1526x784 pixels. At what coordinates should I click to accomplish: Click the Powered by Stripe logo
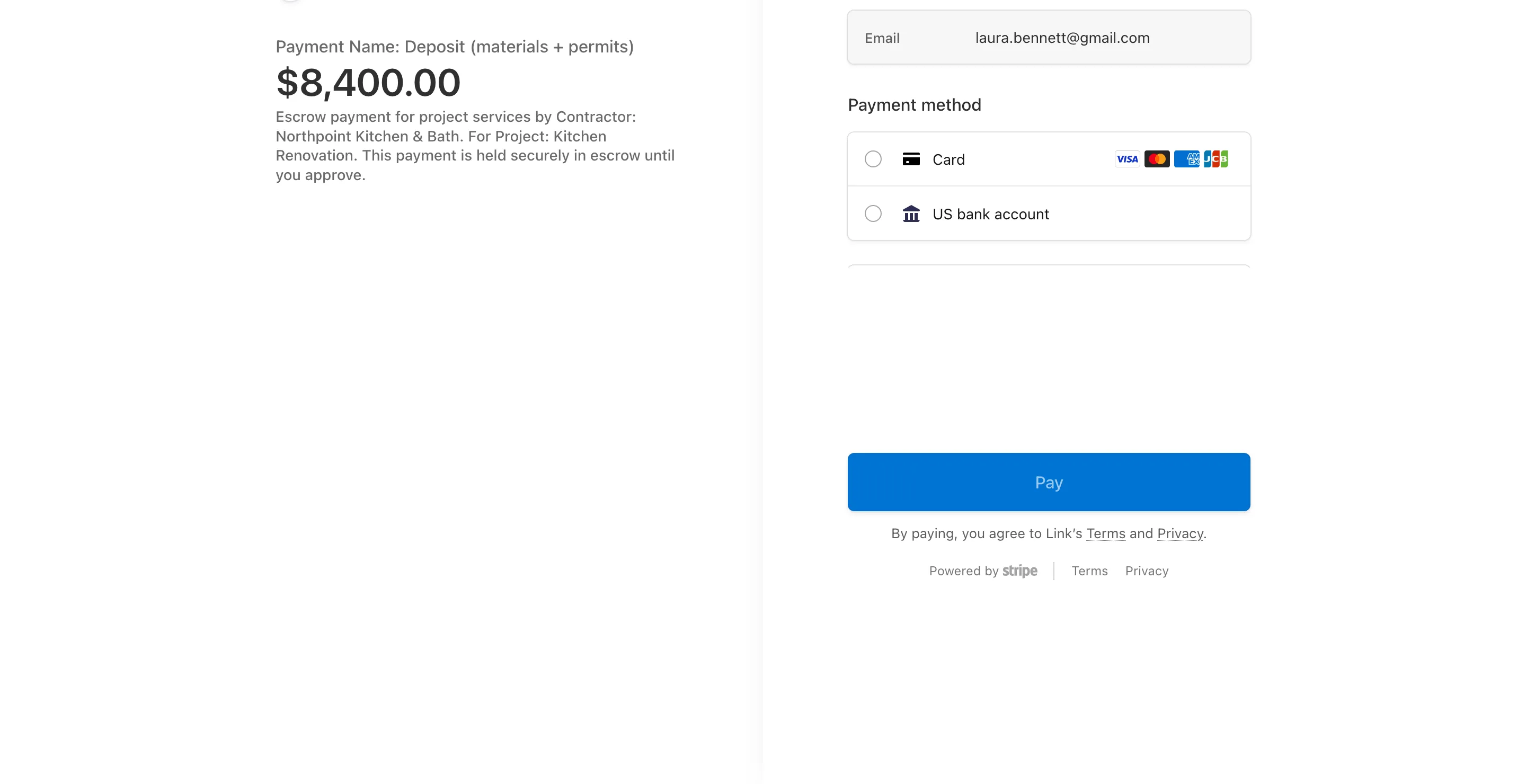[983, 571]
